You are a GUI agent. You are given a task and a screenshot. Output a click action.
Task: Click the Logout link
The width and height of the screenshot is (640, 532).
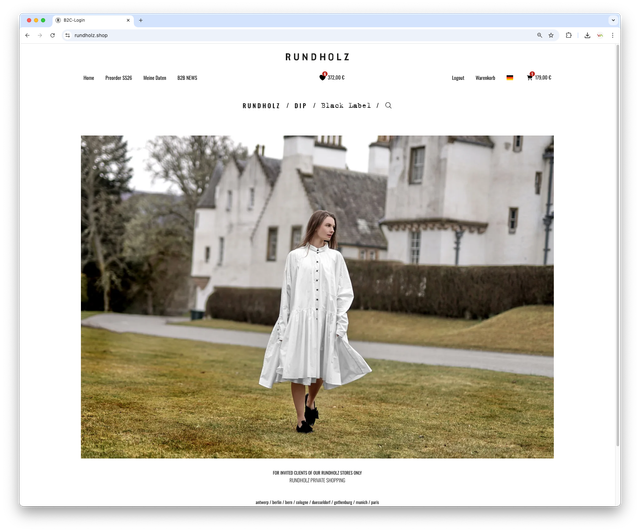tap(458, 77)
